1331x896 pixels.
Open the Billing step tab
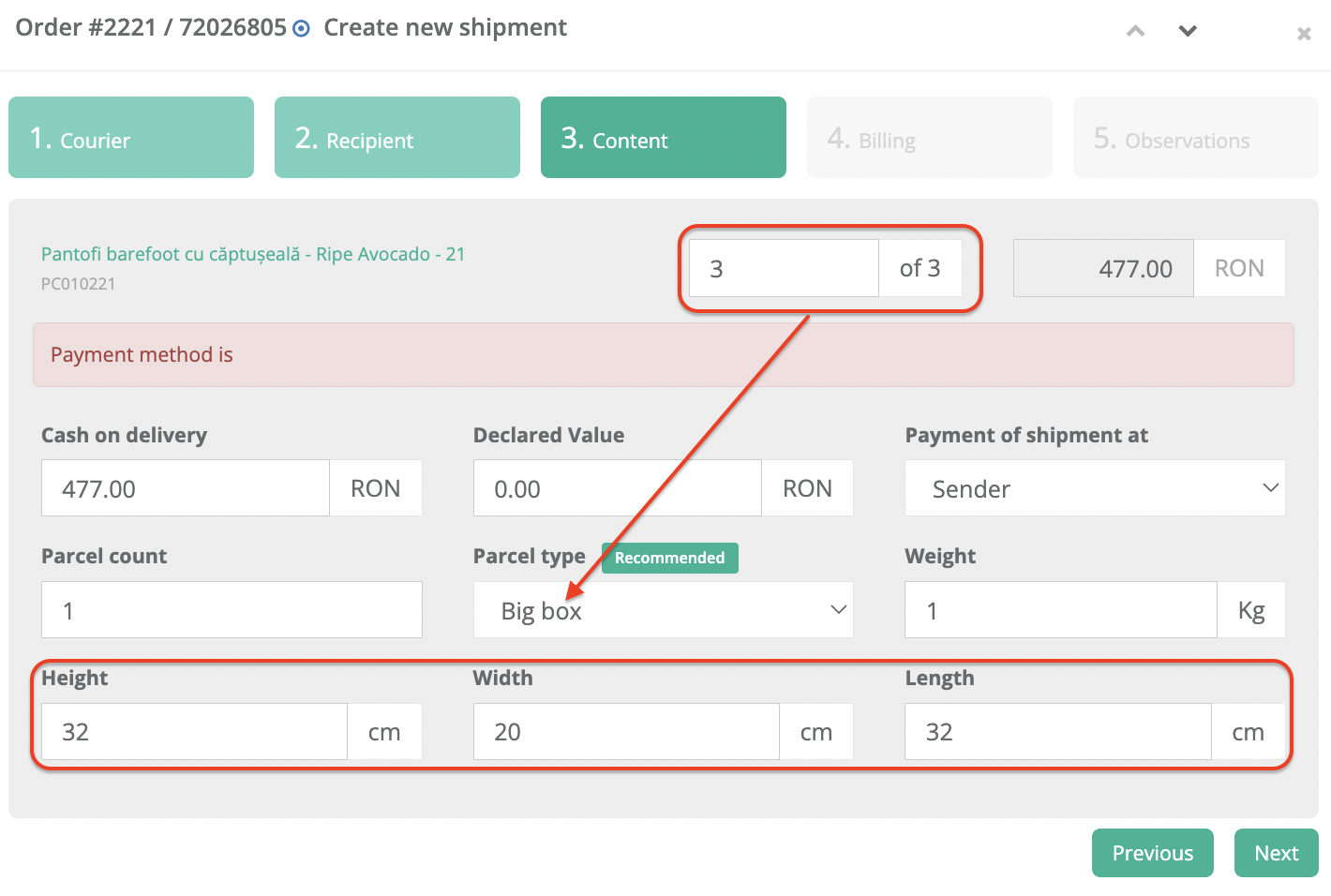point(930,138)
